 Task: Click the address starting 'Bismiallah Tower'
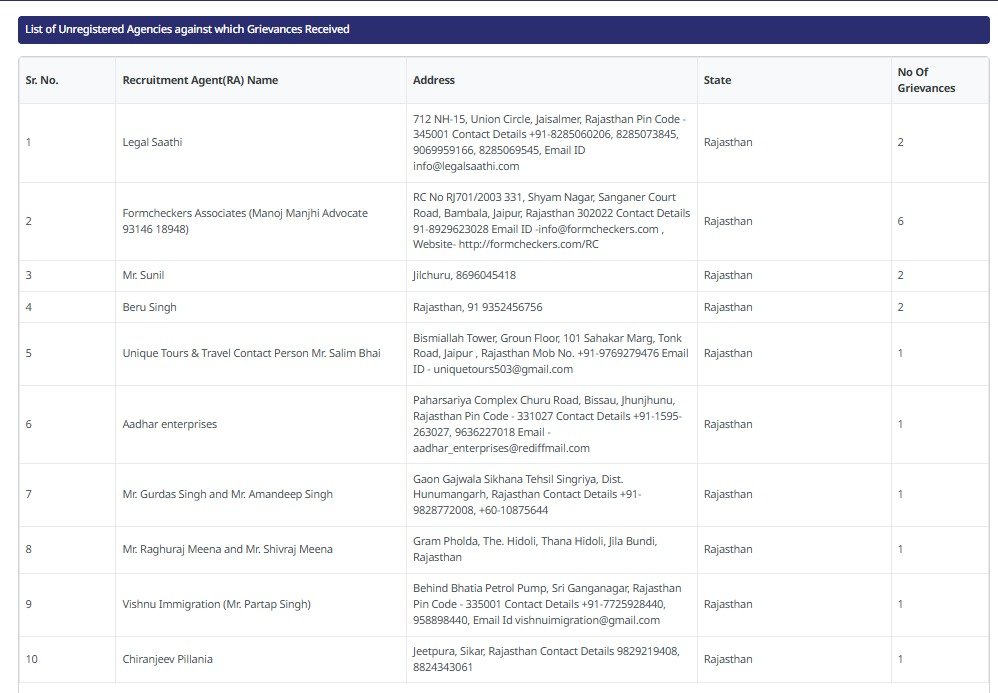click(x=551, y=354)
